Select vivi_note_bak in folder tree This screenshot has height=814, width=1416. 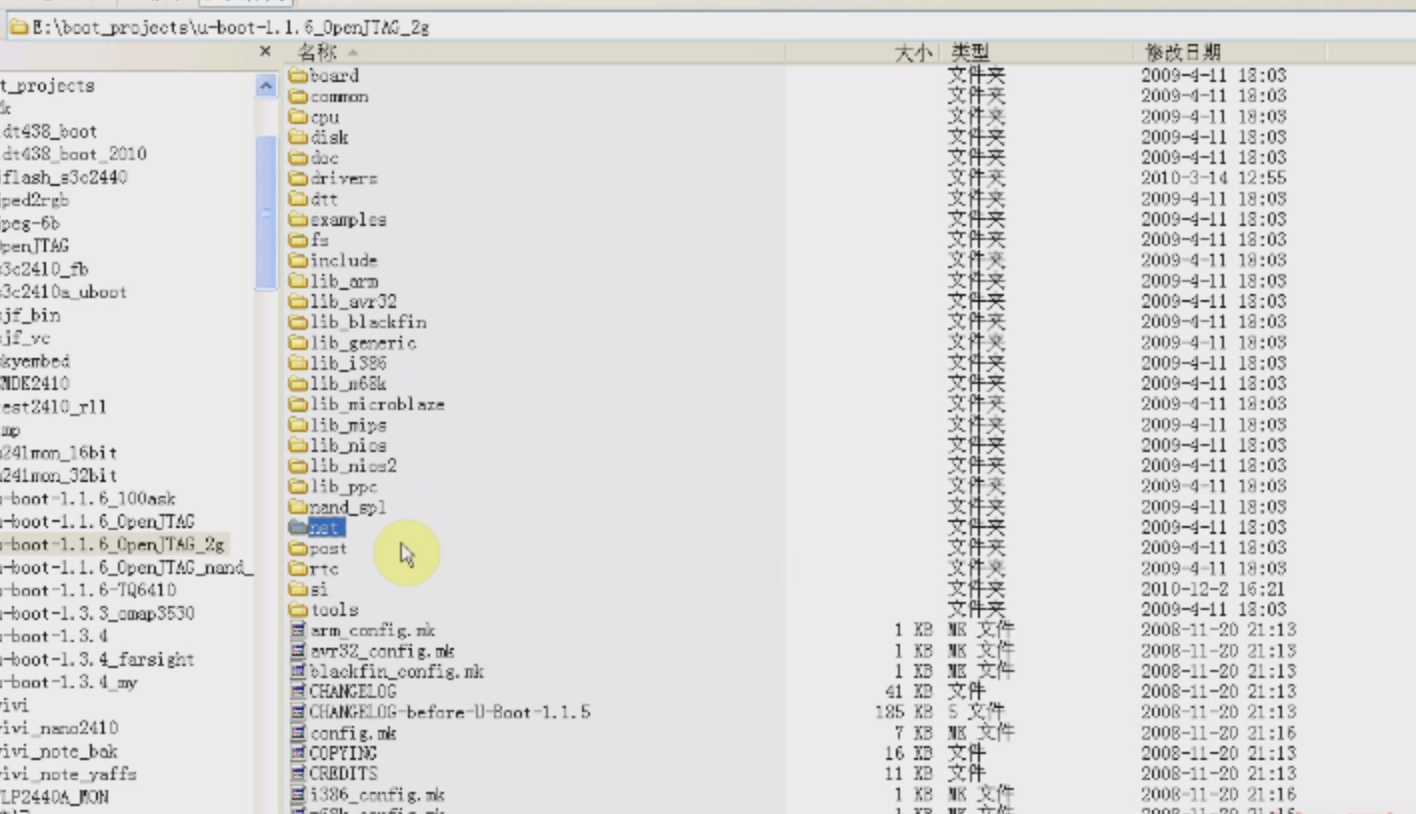pos(60,751)
